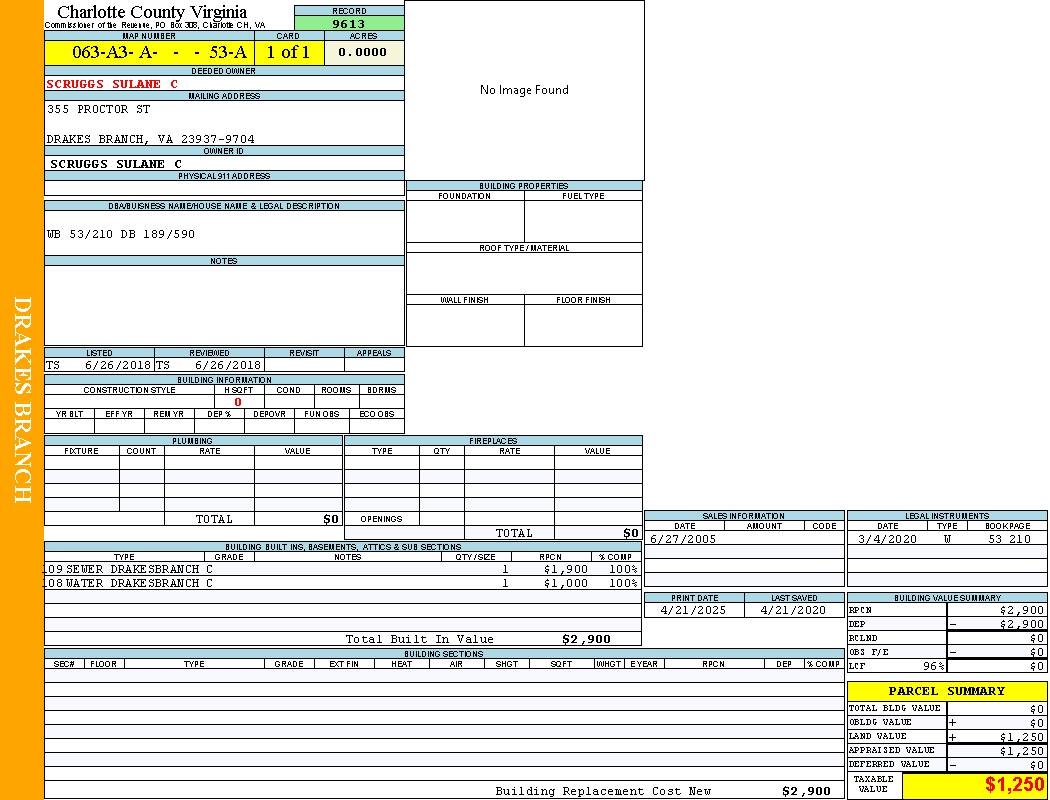Select legal description WB 53/210 DB 189/590

(121, 234)
